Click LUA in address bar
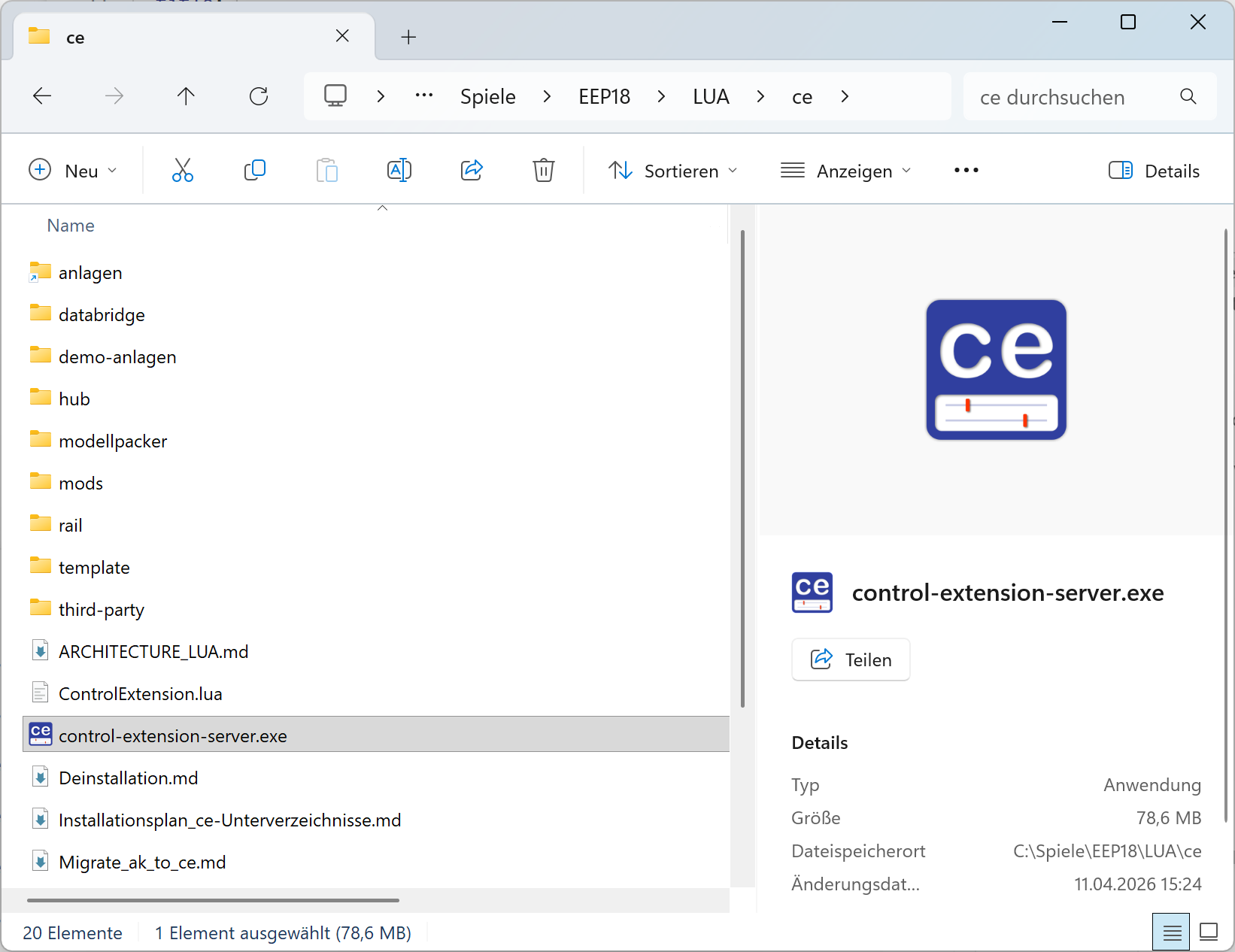This screenshot has width=1235, height=952. pos(711,96)
